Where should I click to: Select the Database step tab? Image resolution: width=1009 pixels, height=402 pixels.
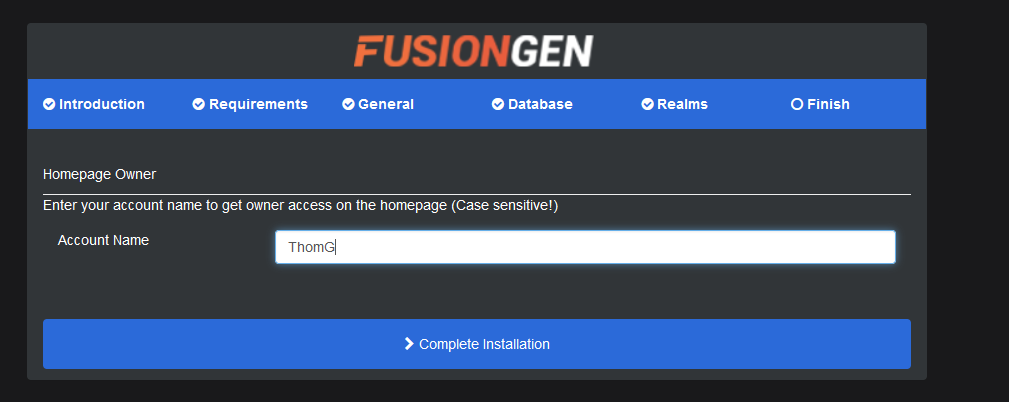point(540,104)
